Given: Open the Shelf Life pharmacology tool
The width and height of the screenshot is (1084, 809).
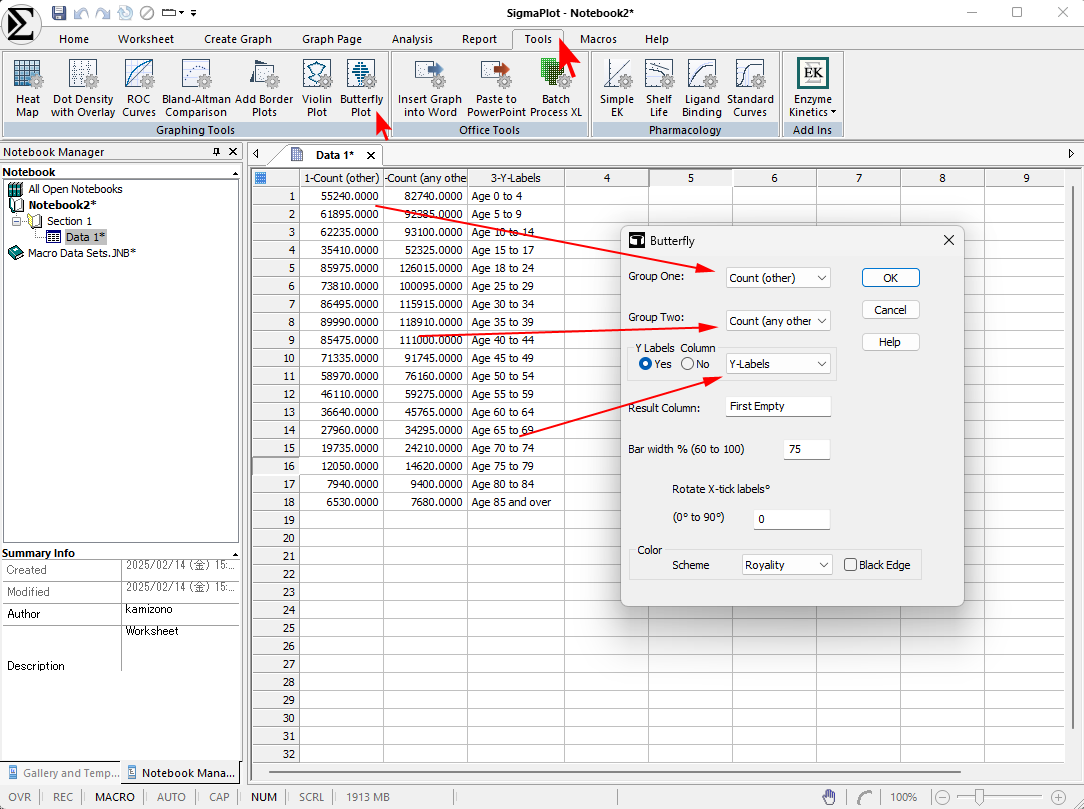Looking at the screenshot, I should coord(659,88).
